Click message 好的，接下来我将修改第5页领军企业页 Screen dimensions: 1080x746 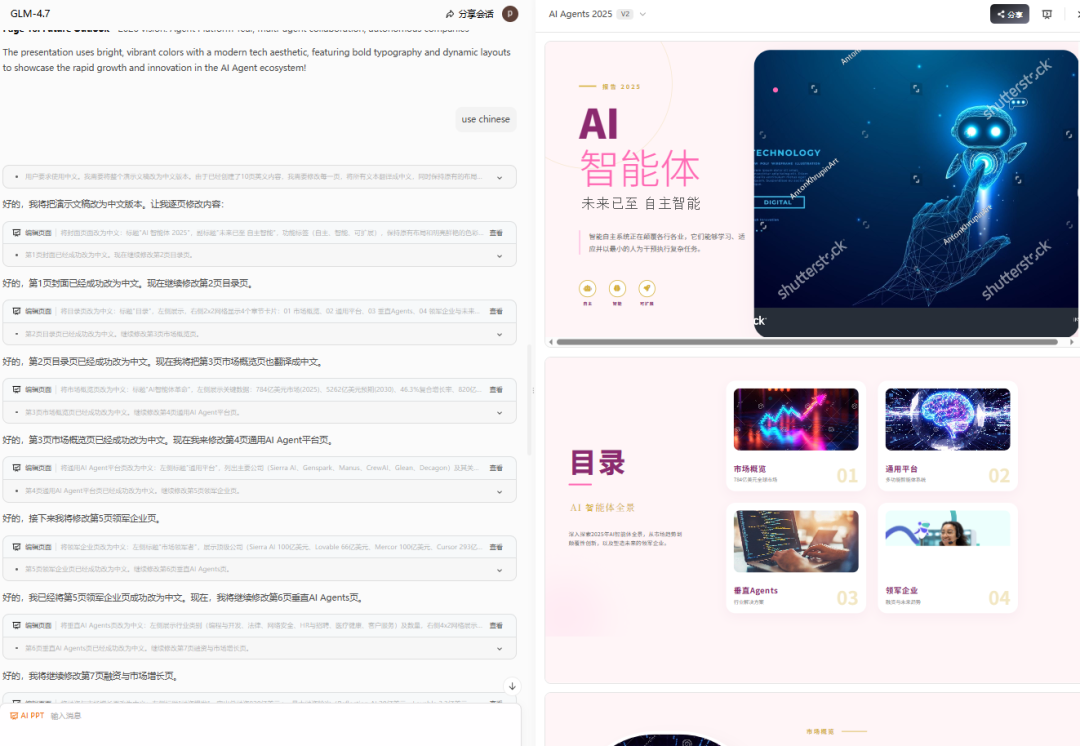[83, 519]
